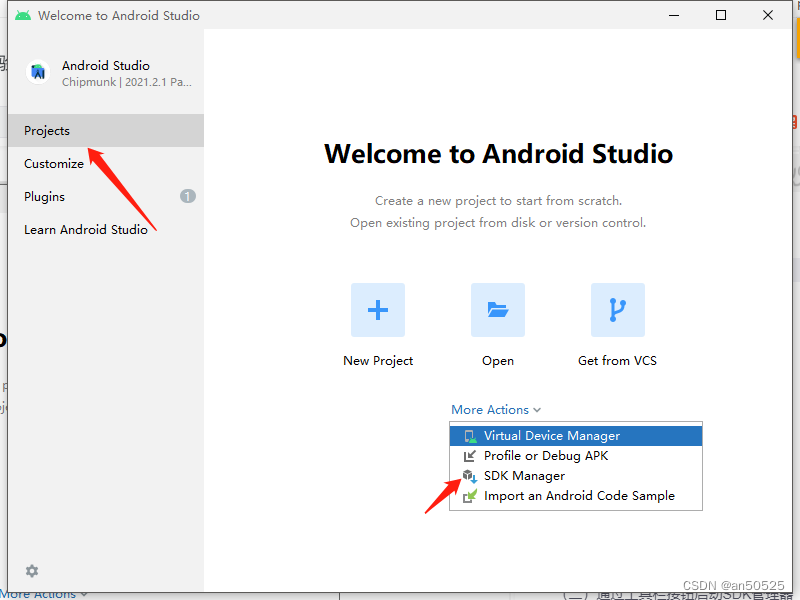800x600 pixels.
Task: Click the SDK Manager cube icon
Action: point(469,476)
